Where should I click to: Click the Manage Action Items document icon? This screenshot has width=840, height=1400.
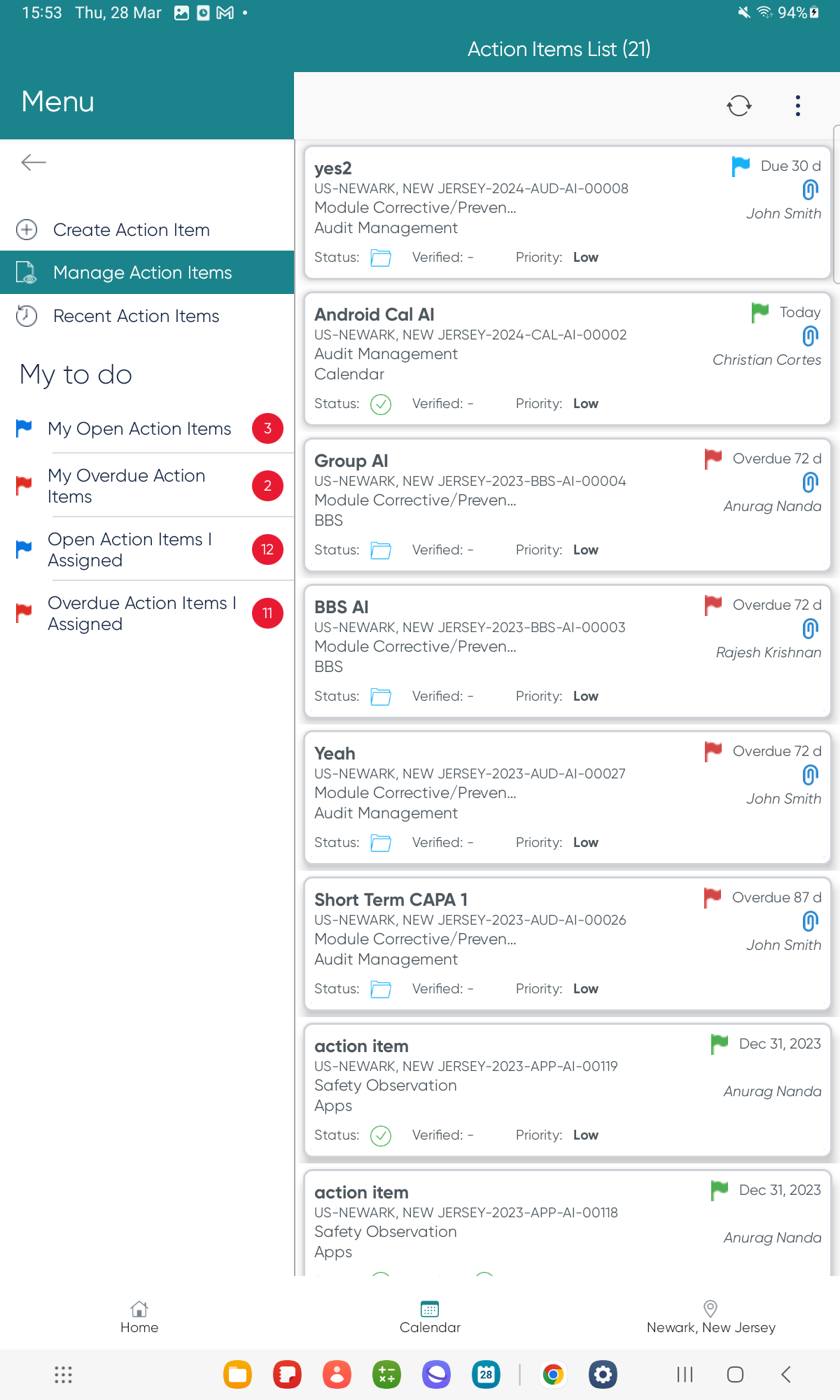point(27,272)
